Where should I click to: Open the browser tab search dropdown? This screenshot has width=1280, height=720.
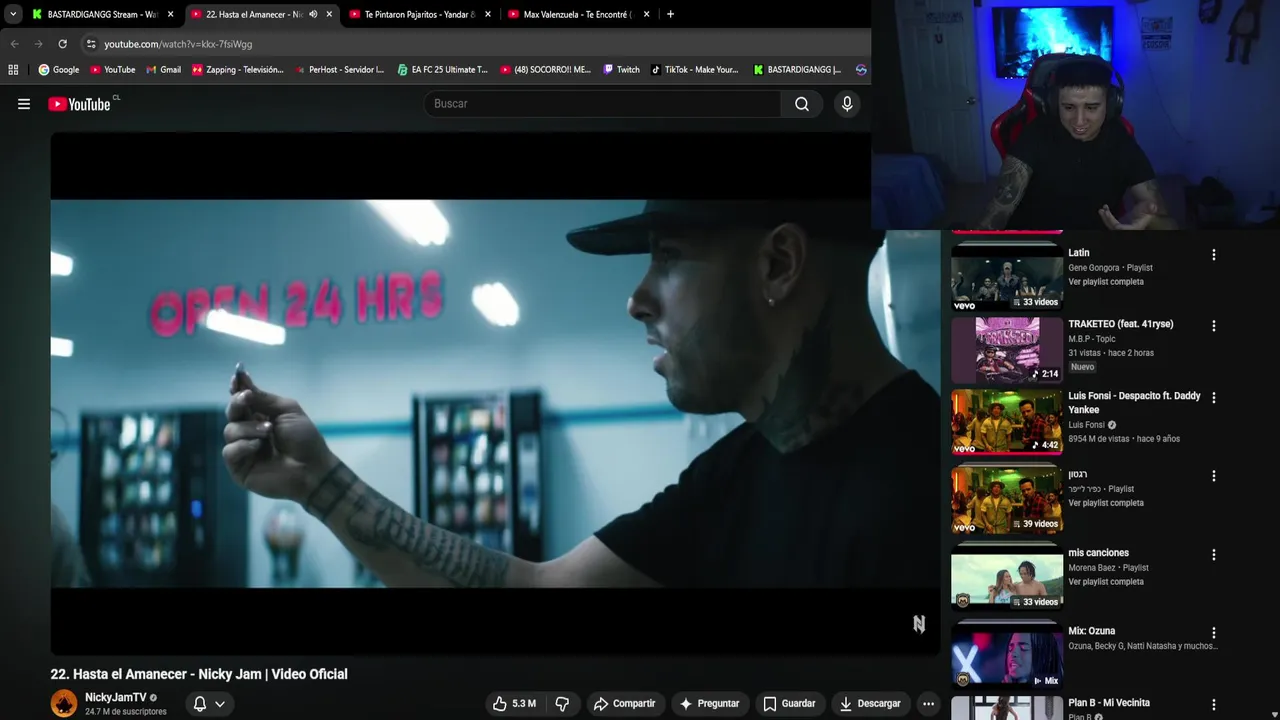(x=12, y=14)
